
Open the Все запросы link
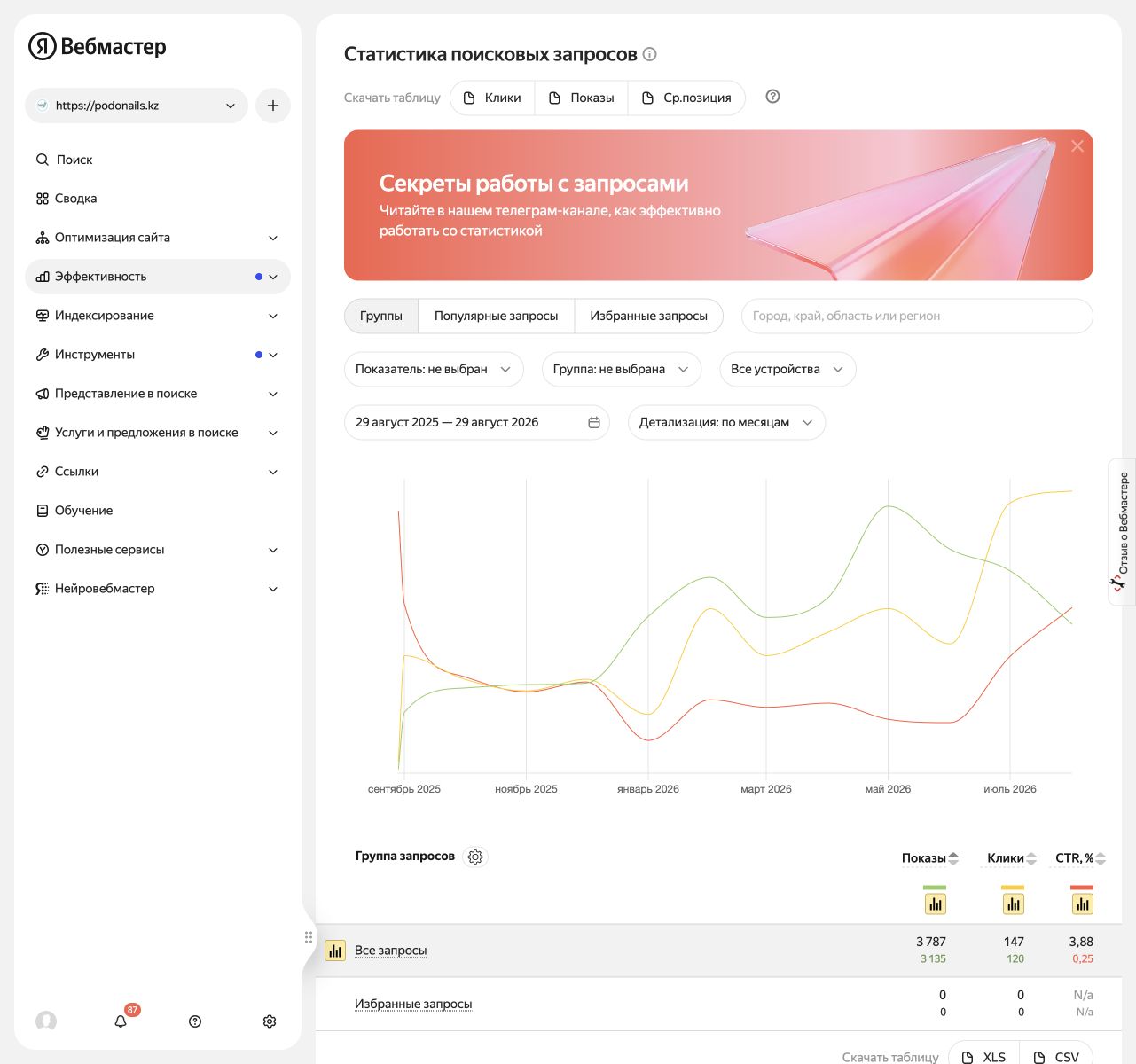click(x=390, y=951)
